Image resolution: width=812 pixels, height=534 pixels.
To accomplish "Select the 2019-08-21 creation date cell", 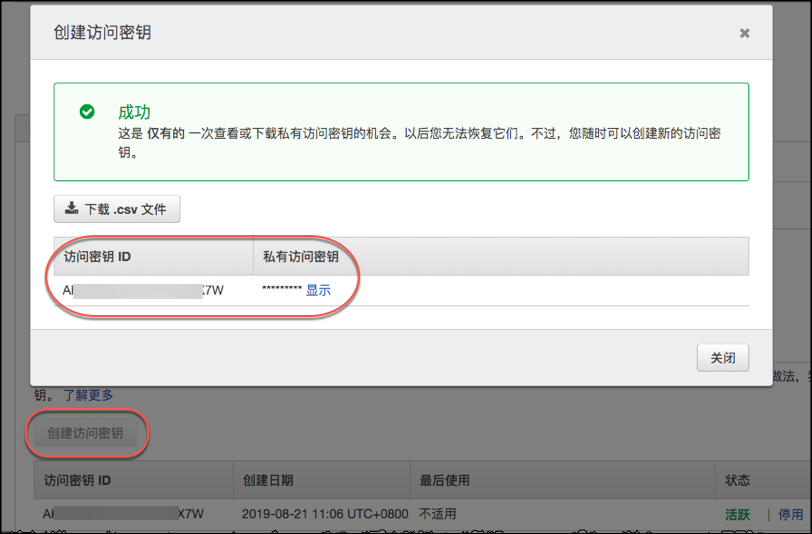I will point(325,514).
